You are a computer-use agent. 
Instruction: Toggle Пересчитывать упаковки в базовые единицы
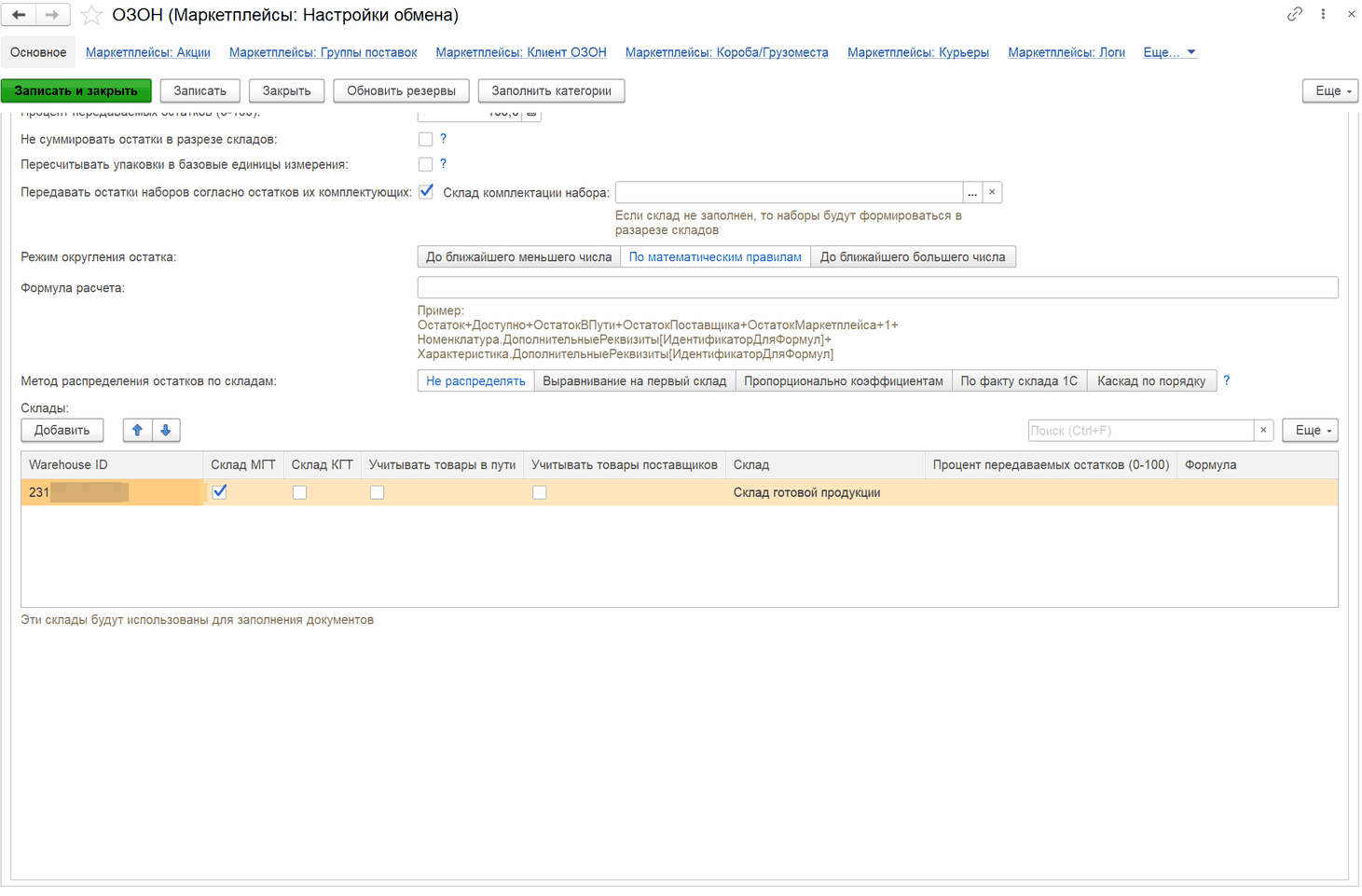(425, 164)
